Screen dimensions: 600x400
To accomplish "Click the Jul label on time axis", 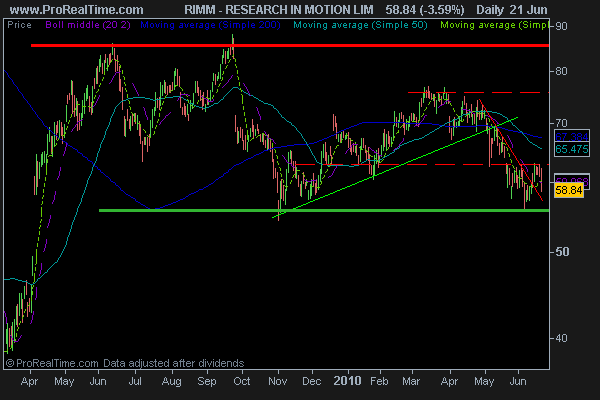I will tap(135, 381).
